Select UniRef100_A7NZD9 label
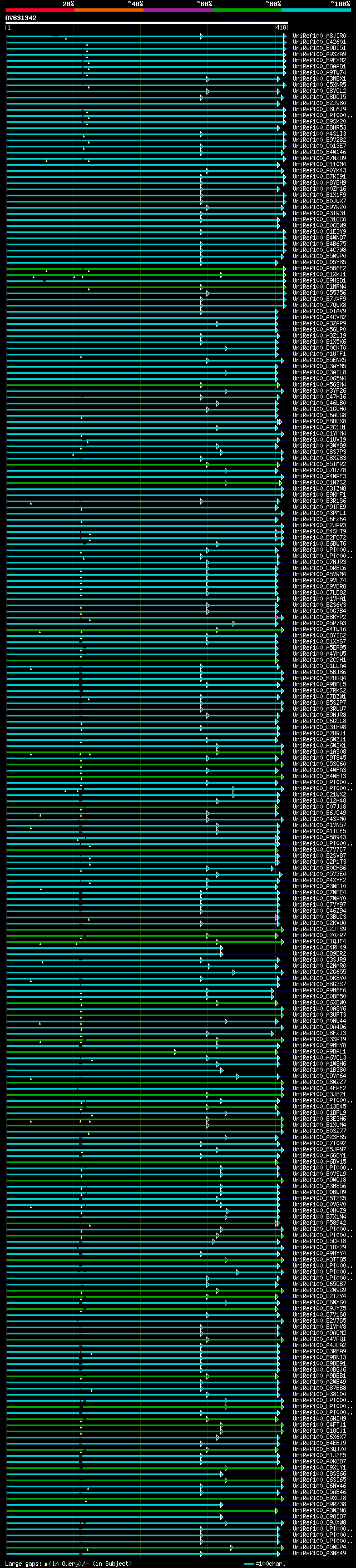 [319, 159]
